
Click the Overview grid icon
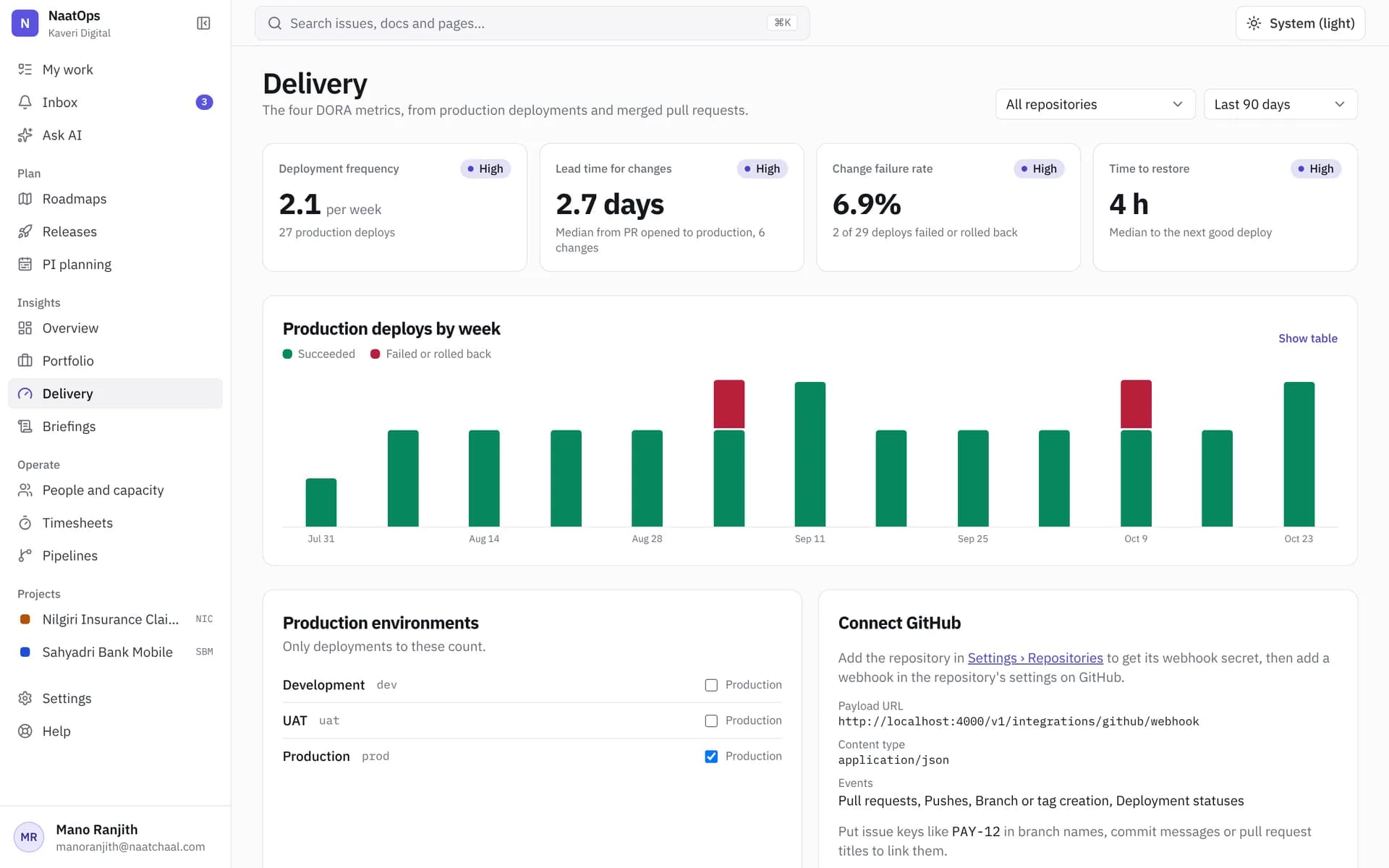point(25,328)
